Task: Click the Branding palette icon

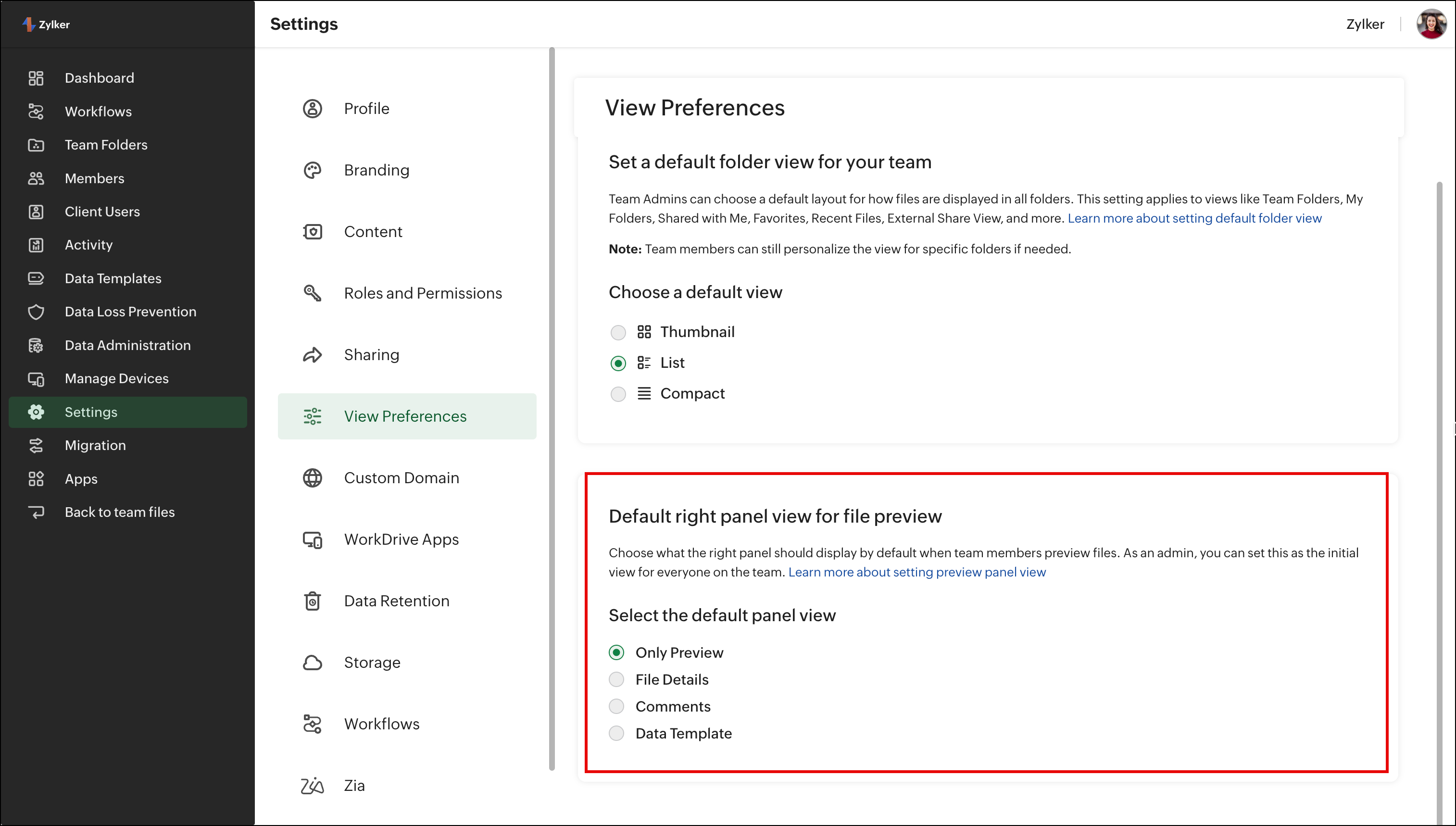Action: 312,170
